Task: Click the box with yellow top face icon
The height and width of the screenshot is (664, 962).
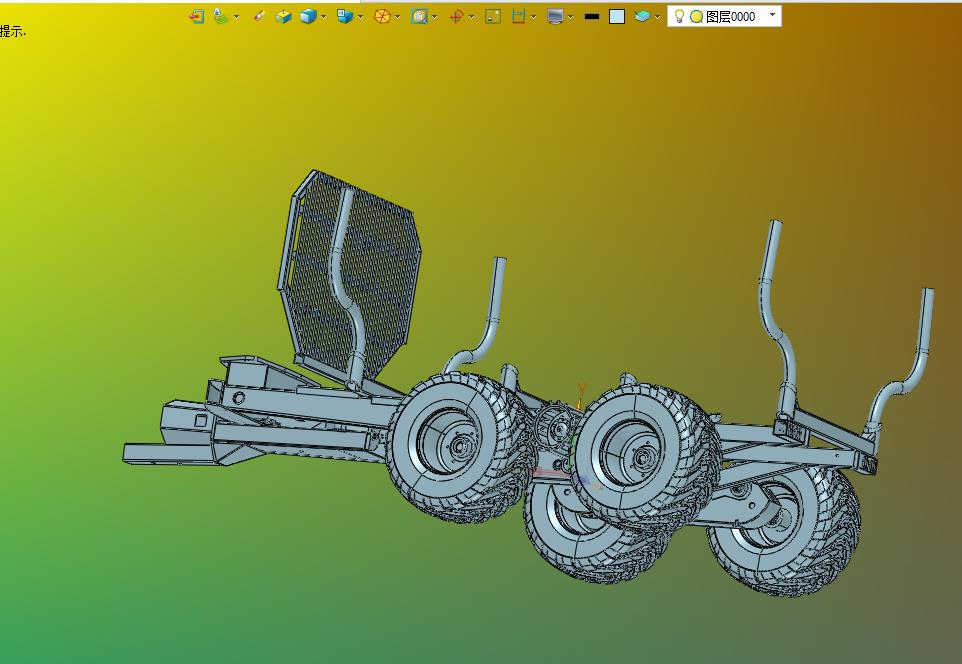Action: pyautogui.click(x=283, y=16)
